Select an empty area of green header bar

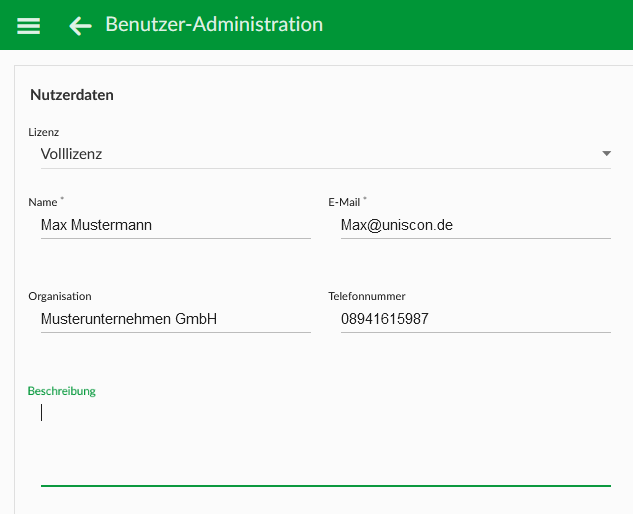pyautogui.click(x=476, y=25)
